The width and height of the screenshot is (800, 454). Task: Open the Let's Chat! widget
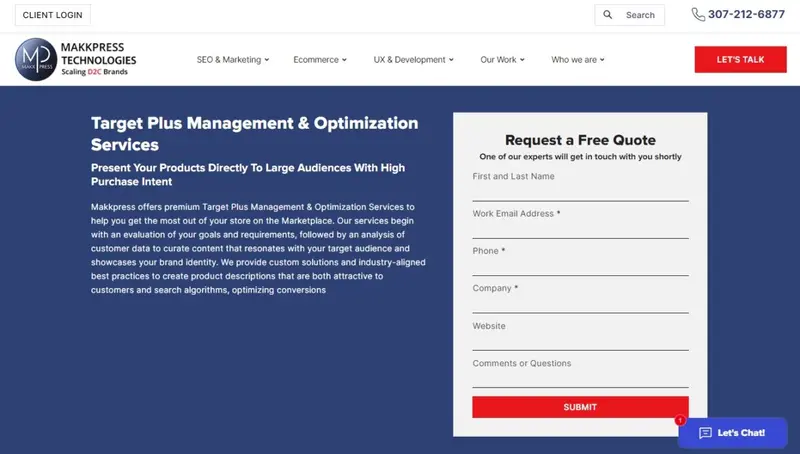pos(733,433)
